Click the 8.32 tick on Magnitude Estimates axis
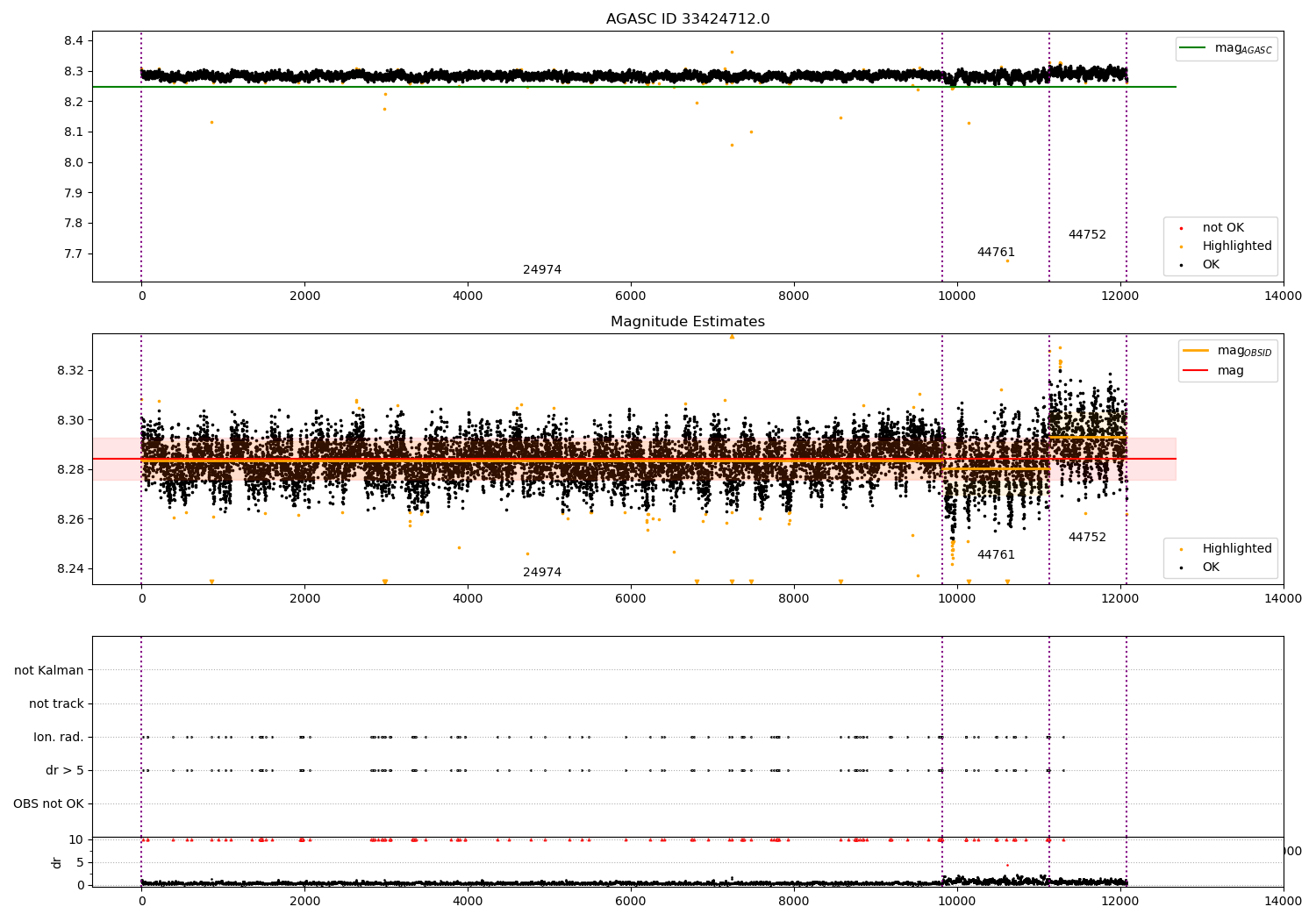1316x921 pixels. point(70,371)
